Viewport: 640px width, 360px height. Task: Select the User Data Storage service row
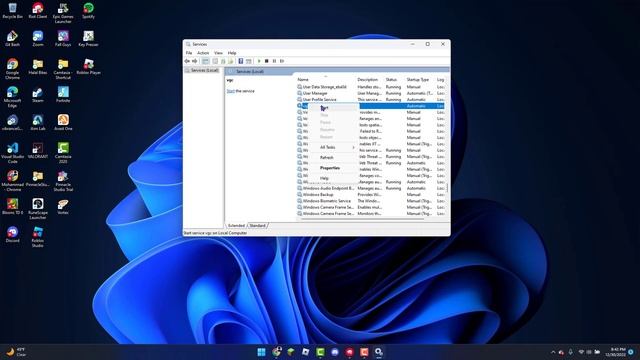(371, 87)
